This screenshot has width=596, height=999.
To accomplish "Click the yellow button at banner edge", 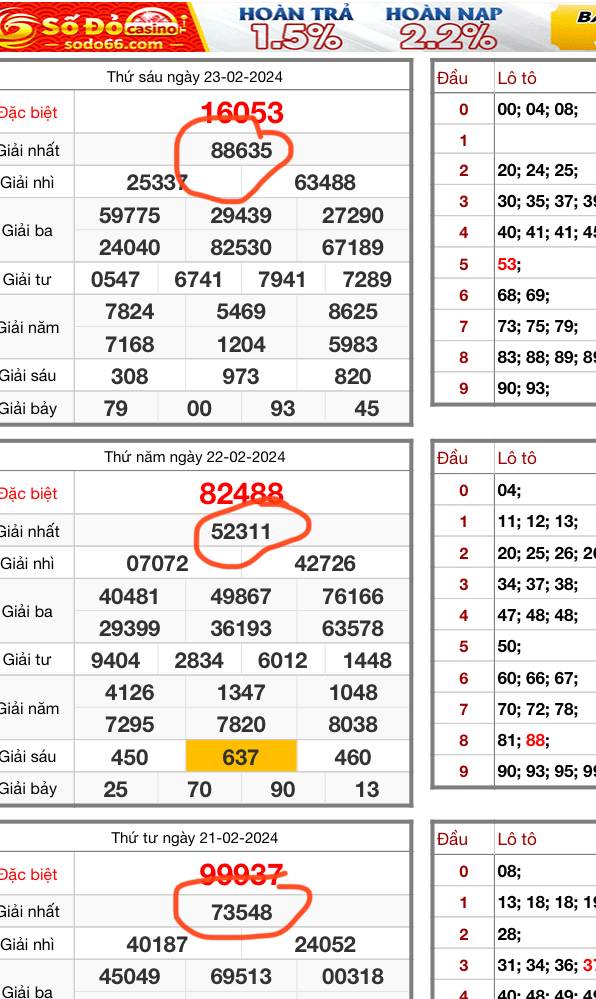I will click(x=574, y=27).
